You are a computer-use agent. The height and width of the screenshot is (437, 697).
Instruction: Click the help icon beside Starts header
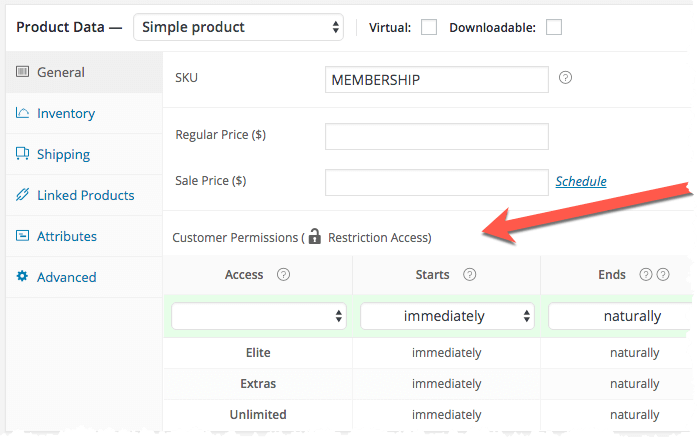tap(469, 275)
